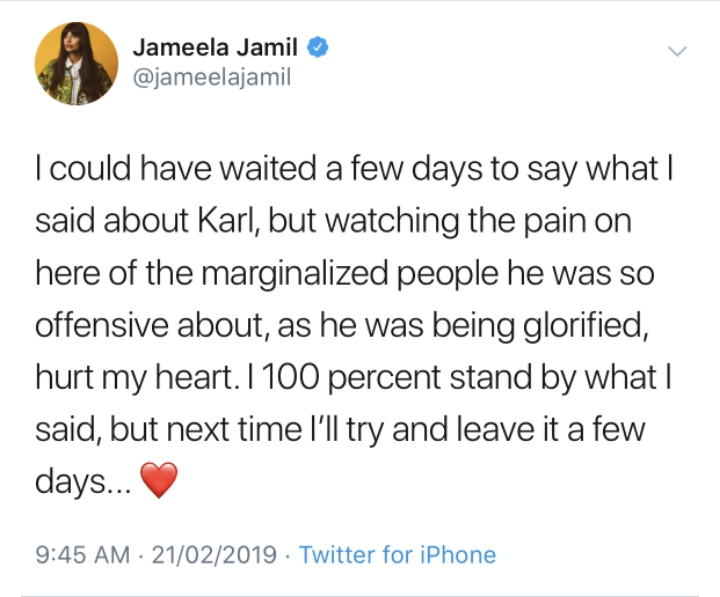The height and width of the screenshot is (597, 720).
Task: Click the blue verified badge
Action: [319, 47]
